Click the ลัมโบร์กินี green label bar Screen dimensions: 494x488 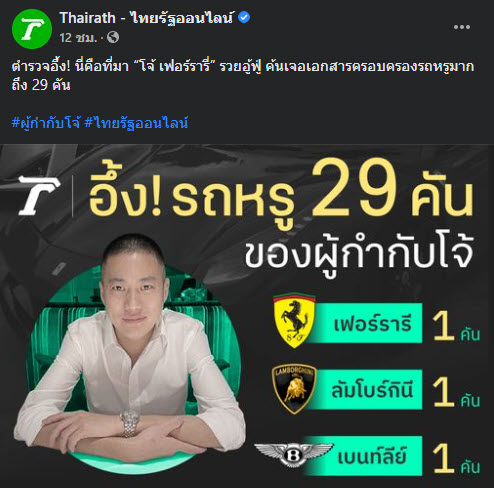click(364, 389)
